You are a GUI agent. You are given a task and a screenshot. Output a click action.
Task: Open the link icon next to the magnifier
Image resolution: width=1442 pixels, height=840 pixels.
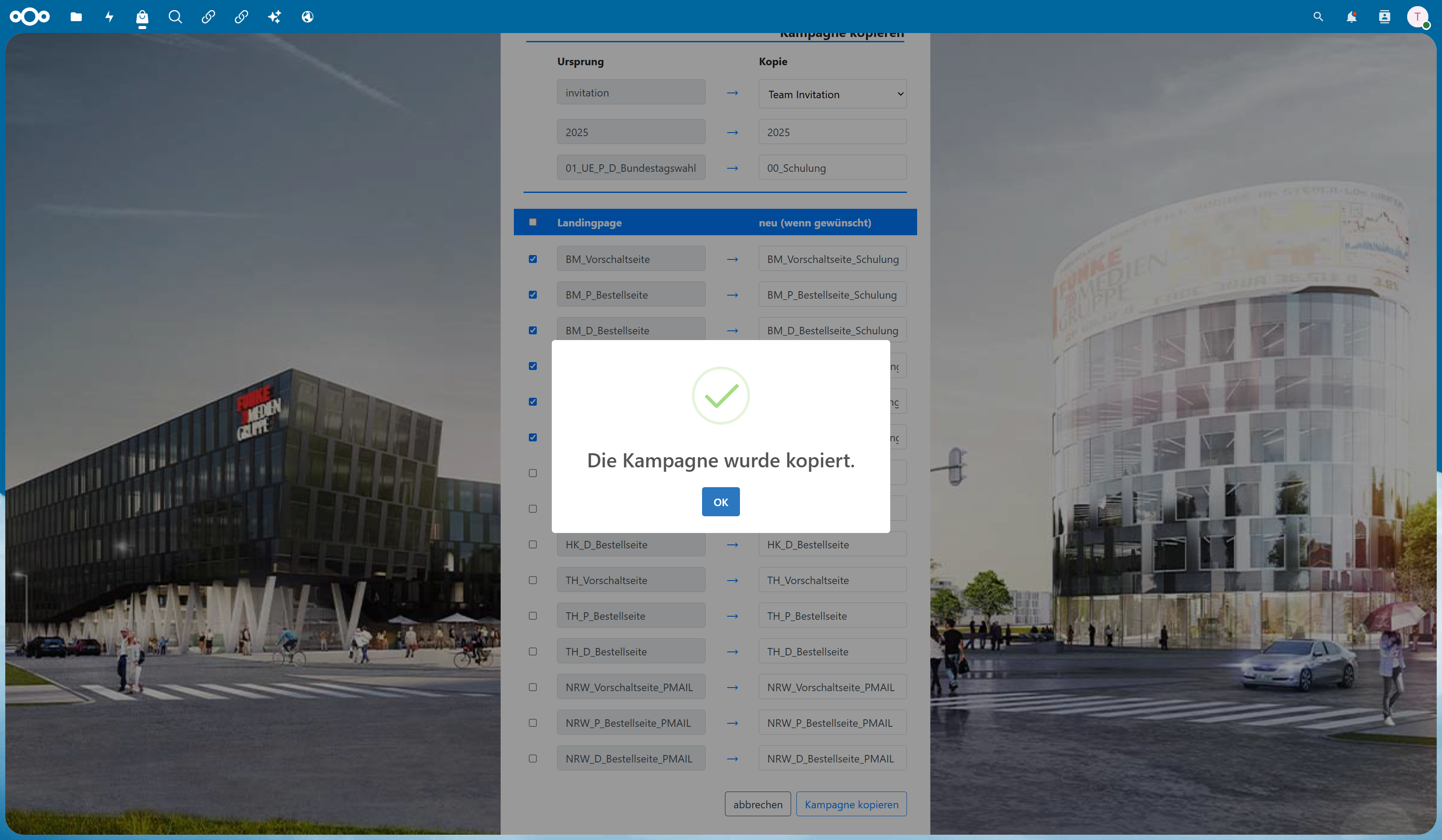pos(208,17)
